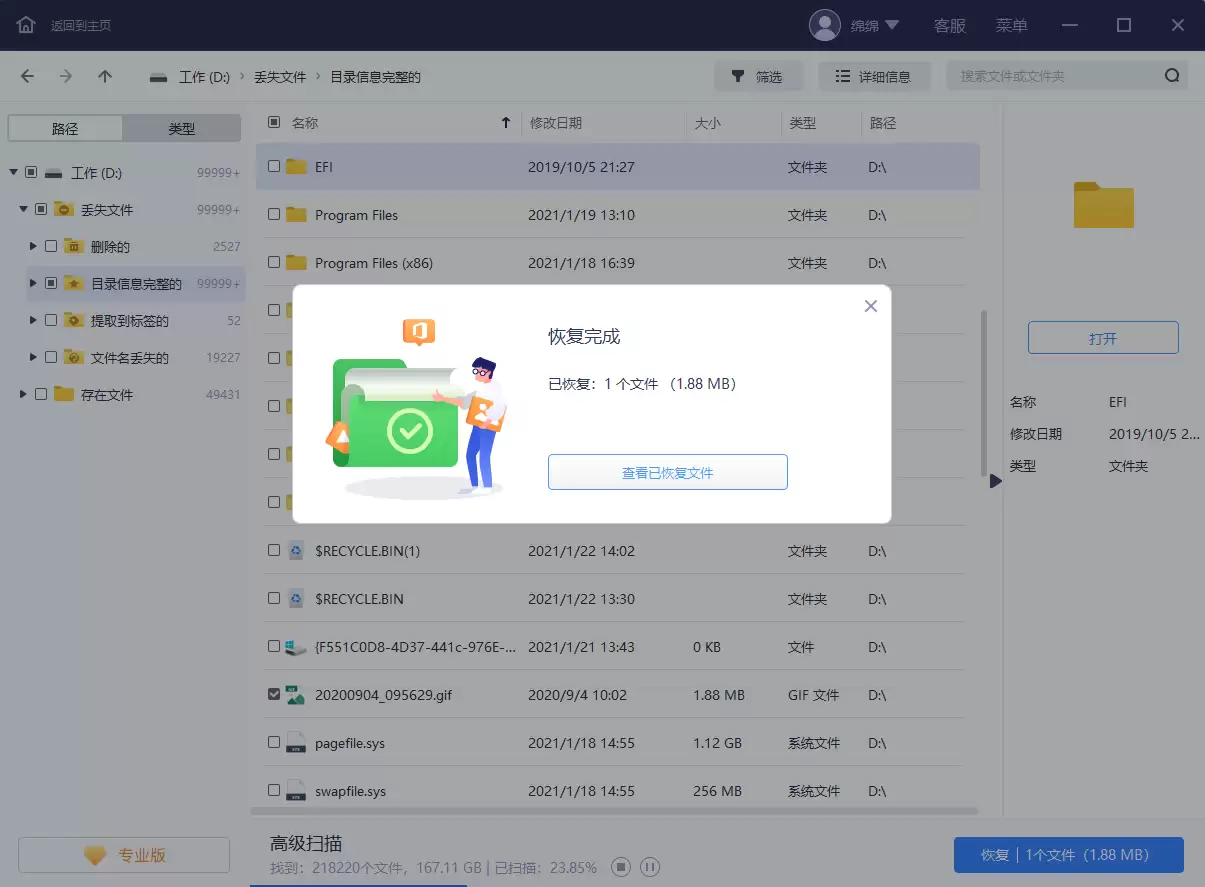Click the 专业版 crown upgrade icon
Viewport: 1205px width, 887px height.
(94, 855)
